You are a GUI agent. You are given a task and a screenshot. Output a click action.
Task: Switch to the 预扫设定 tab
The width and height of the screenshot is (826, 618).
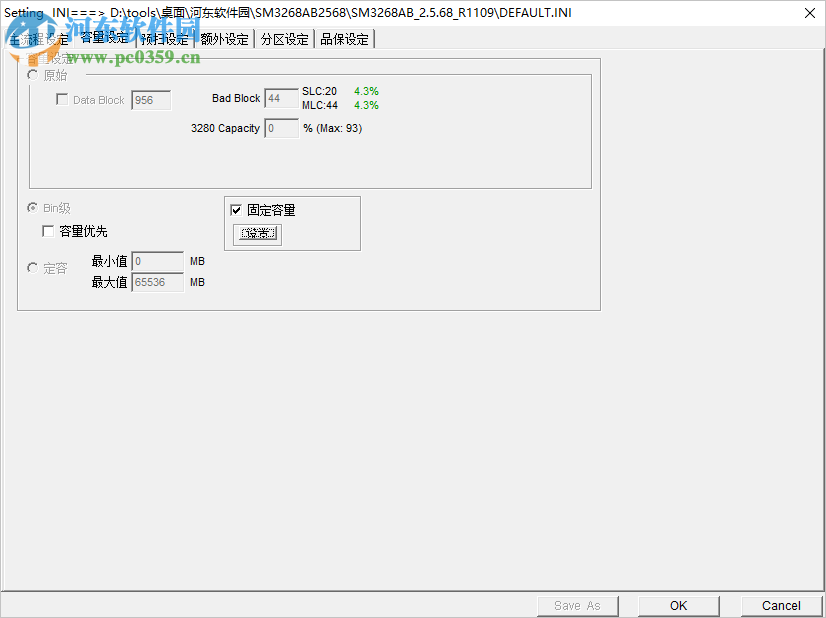point(164,38)
